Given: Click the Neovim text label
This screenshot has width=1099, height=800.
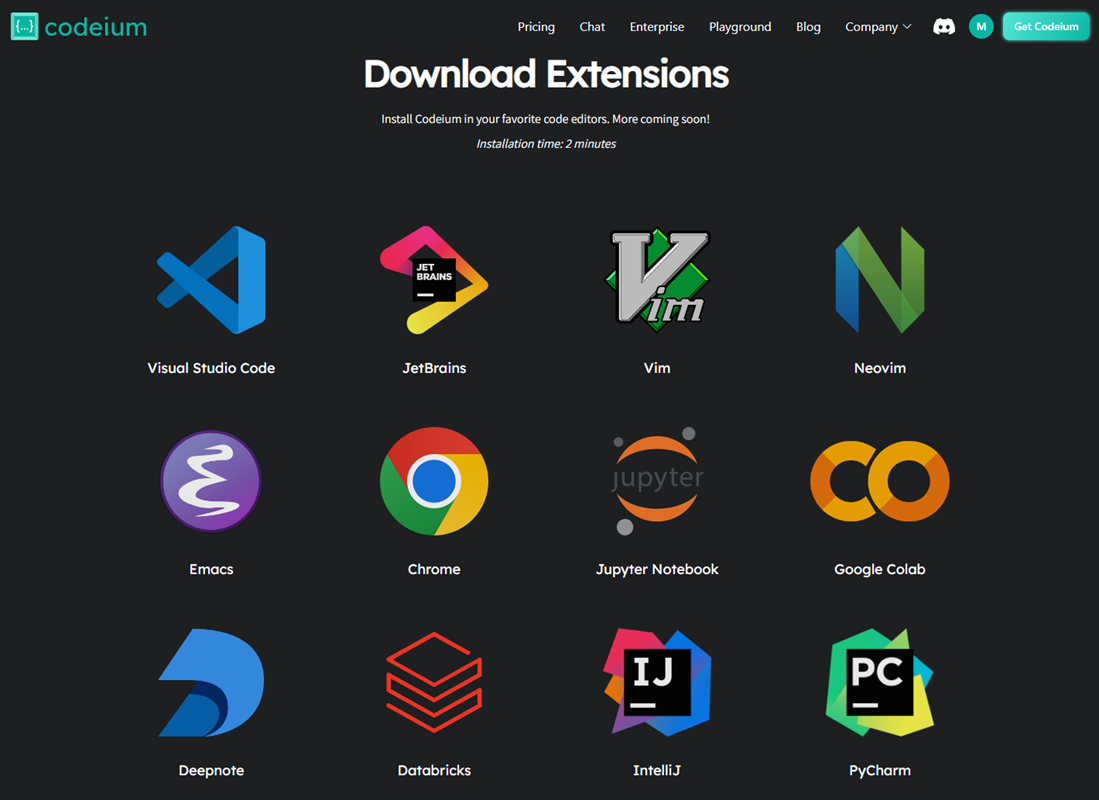Looking at the screenshot, I should (x=880, y=368).
